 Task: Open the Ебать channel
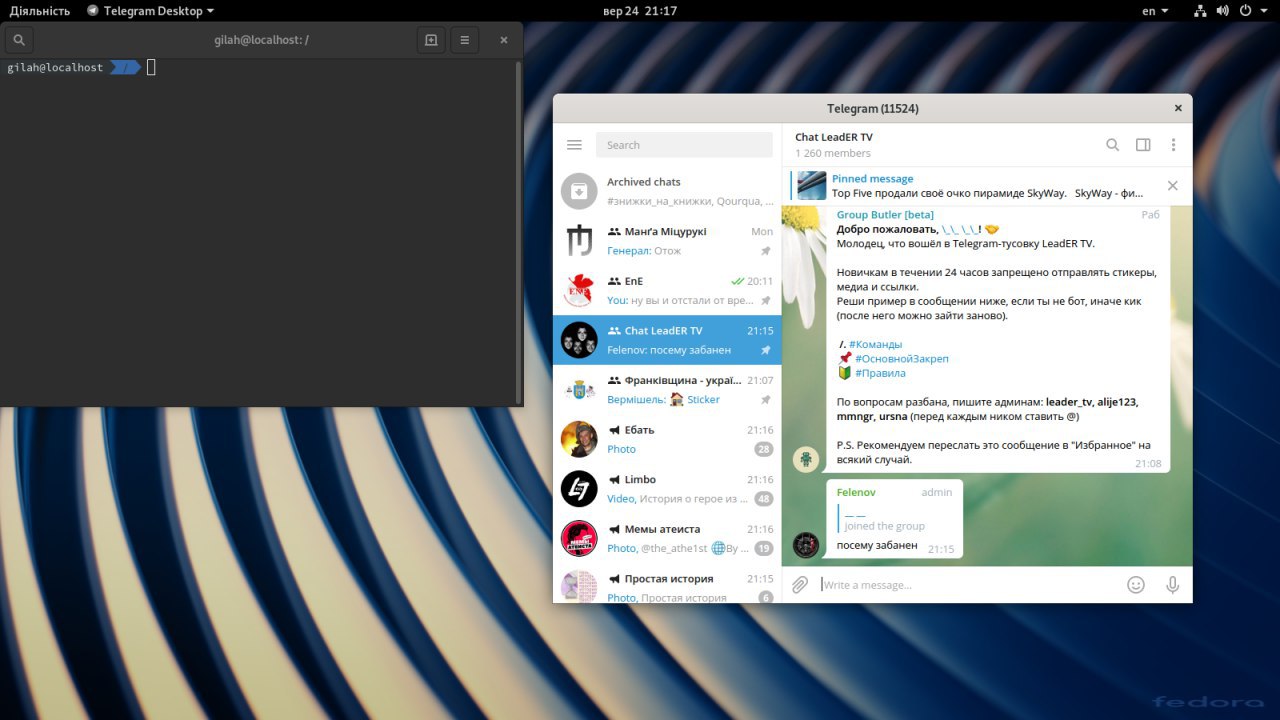tap(667, 439)
